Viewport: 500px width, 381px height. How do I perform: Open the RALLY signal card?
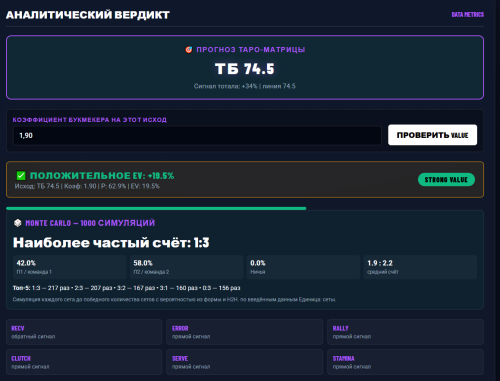pyautogui.click(x=405, y=332)
